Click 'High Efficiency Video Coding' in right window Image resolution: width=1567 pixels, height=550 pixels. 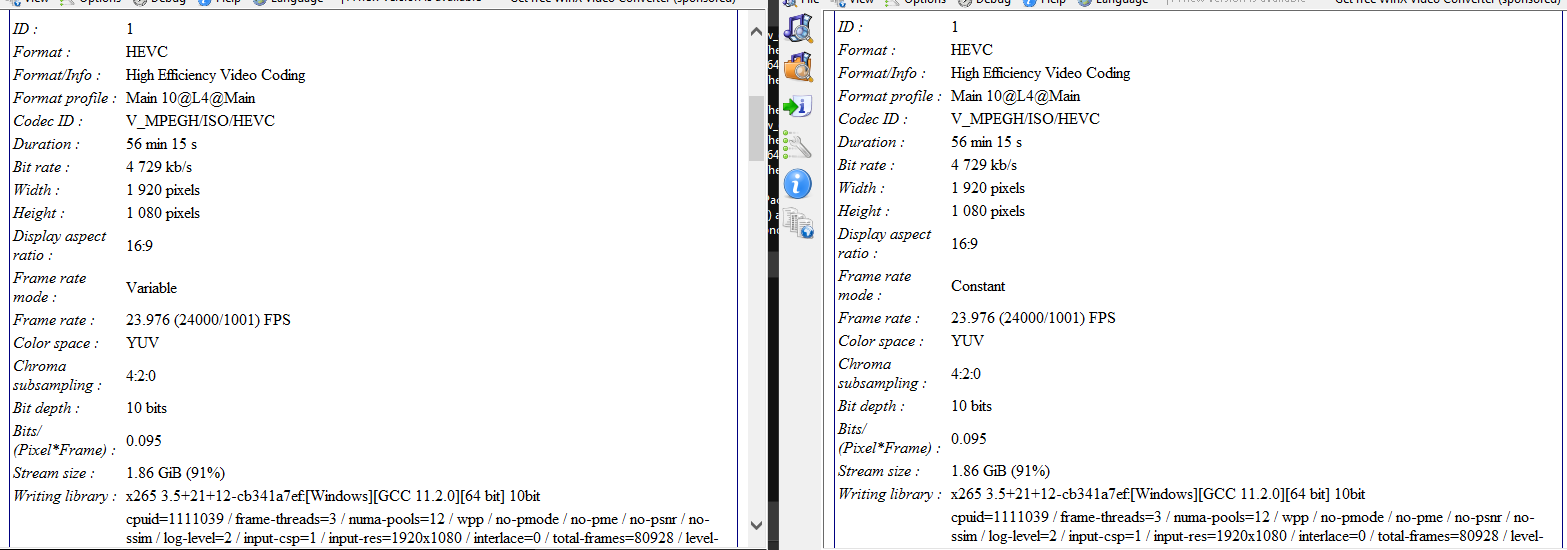[1040, 73]
